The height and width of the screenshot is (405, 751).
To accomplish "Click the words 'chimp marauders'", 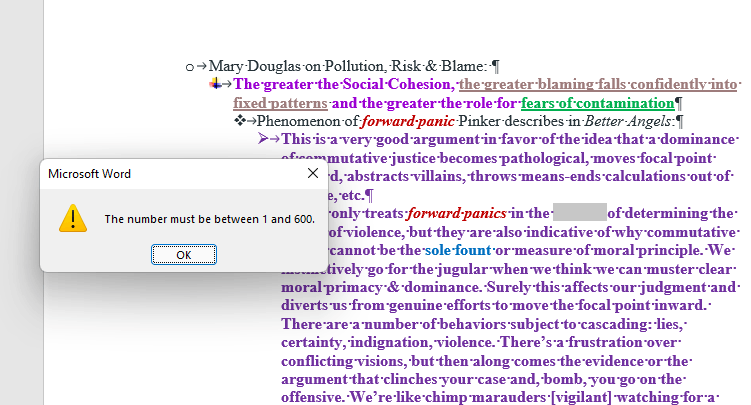I will click(485, 397).
